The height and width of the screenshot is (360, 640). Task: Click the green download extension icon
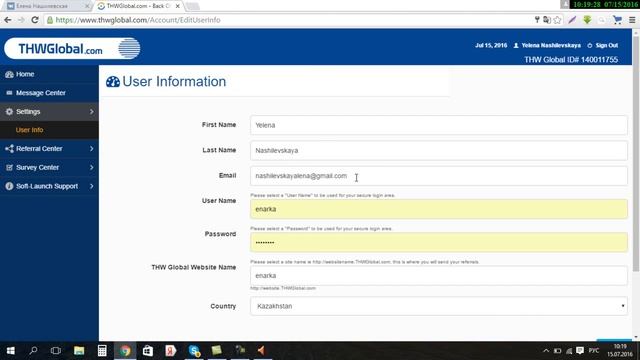point(587,20)
